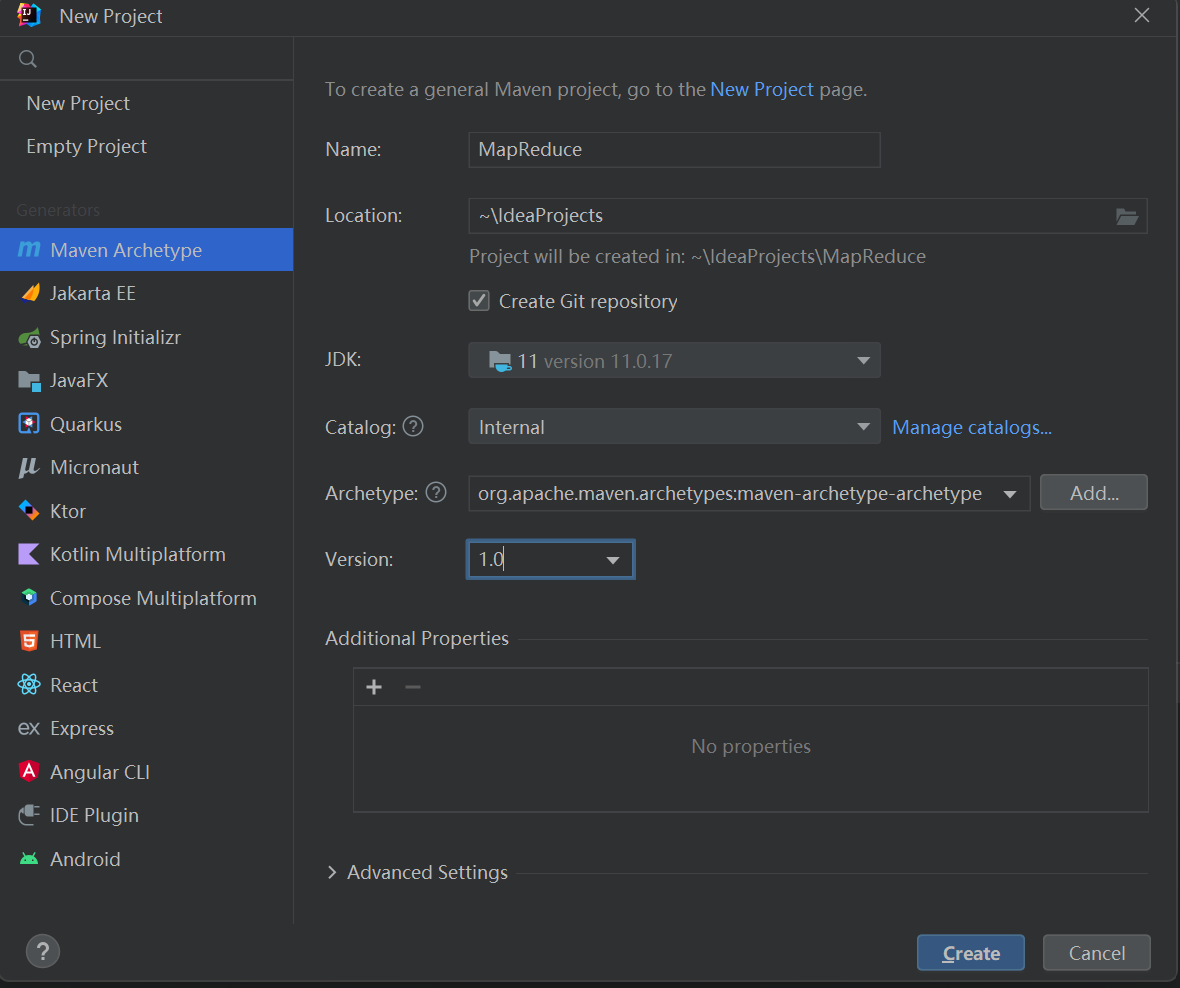This screenshot has width=1180, height=988.
Task: Select Empty Project in sidebar
Action: (x=86, y=146)
